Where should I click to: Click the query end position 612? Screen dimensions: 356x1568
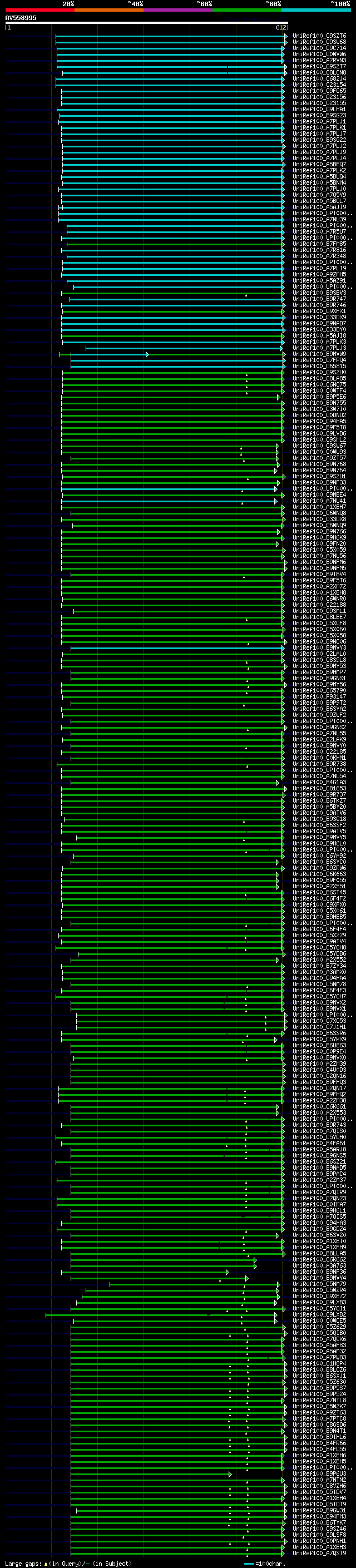(281, 27)
